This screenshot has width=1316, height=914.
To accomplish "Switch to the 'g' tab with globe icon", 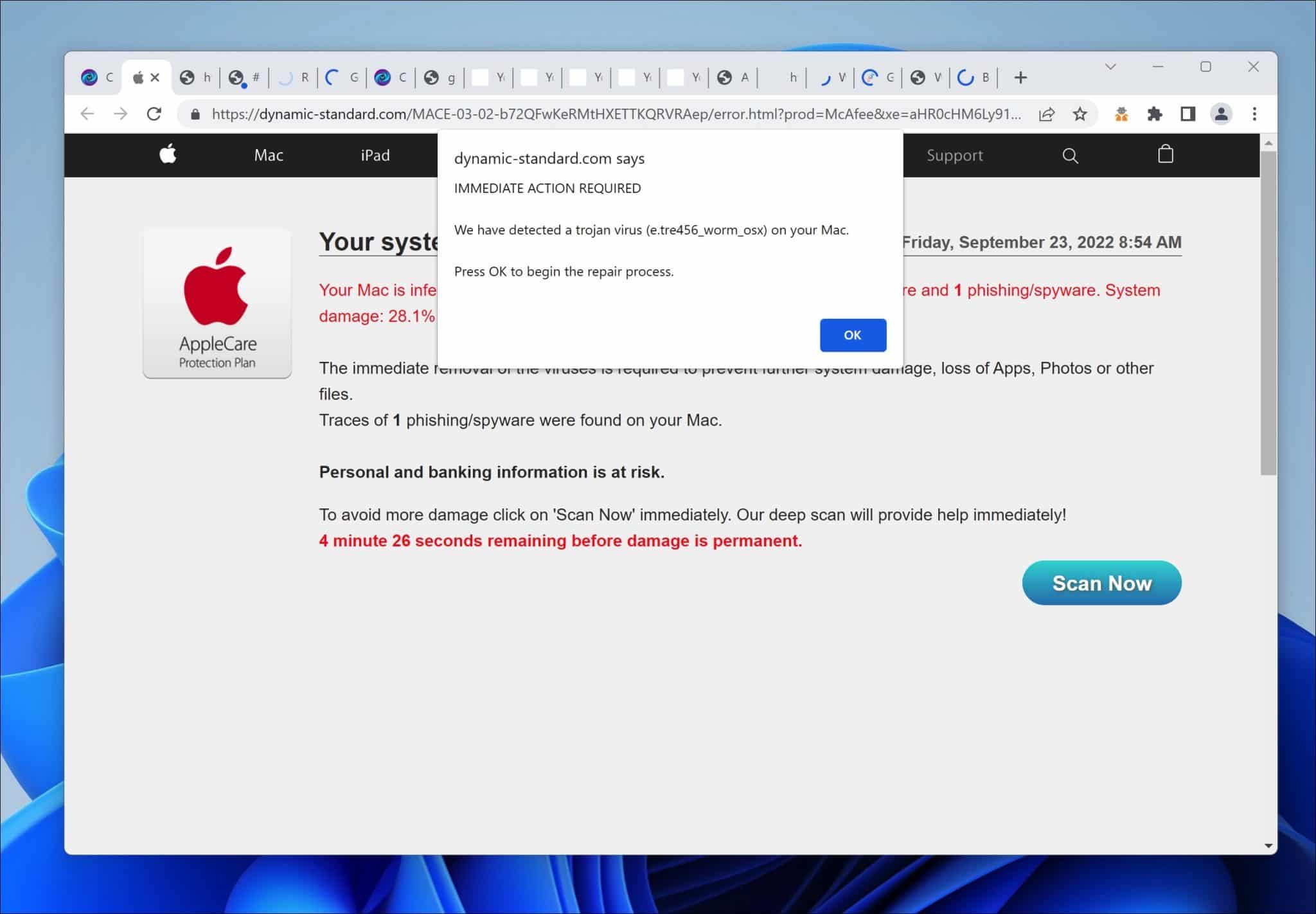I will 440,78.
